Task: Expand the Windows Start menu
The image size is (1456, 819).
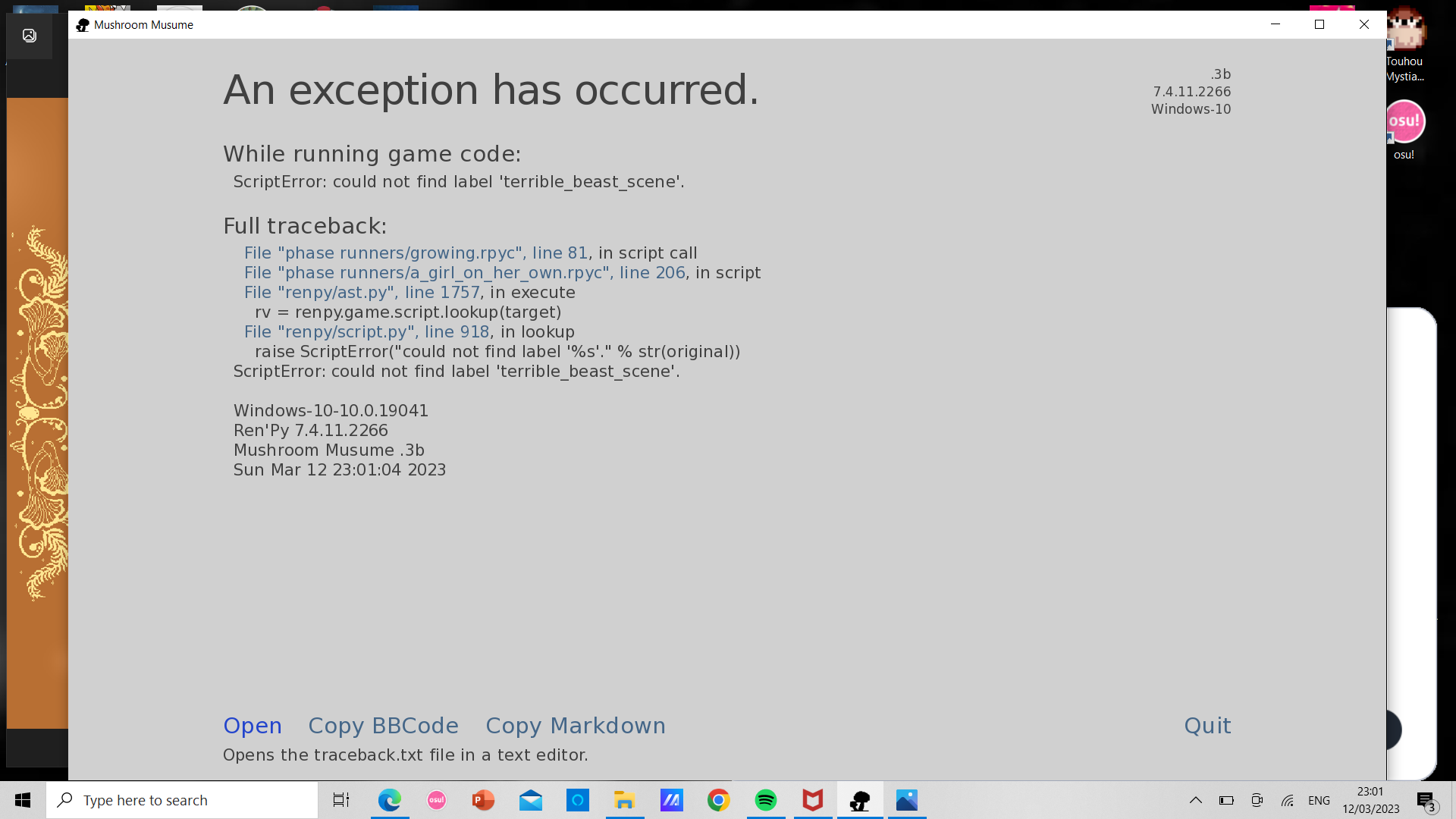Action: [x=23, y=799]
